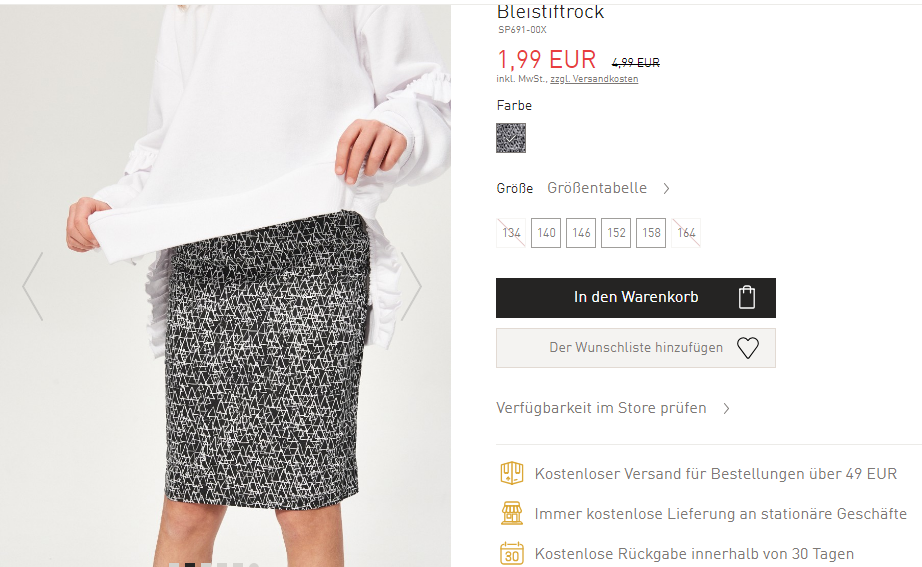Viewport: 922px width, 567px height.
Task: Show the next product image arrow
Action: 411,286
